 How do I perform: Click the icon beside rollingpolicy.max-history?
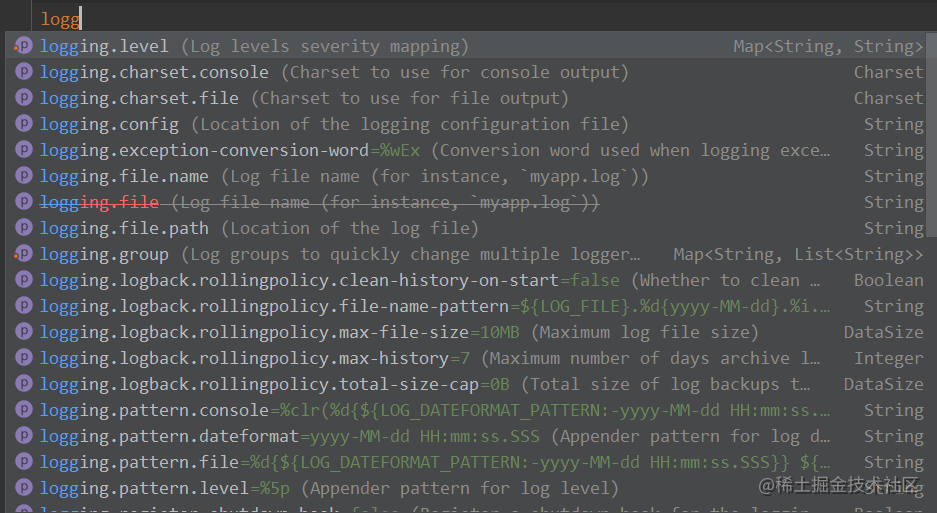click(x=23, y=358)
